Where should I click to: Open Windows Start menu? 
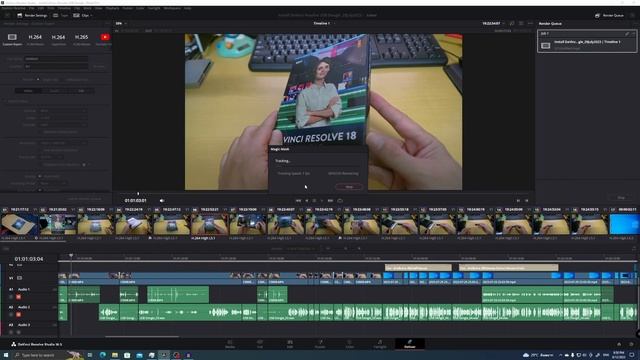(x=6, y=355)
